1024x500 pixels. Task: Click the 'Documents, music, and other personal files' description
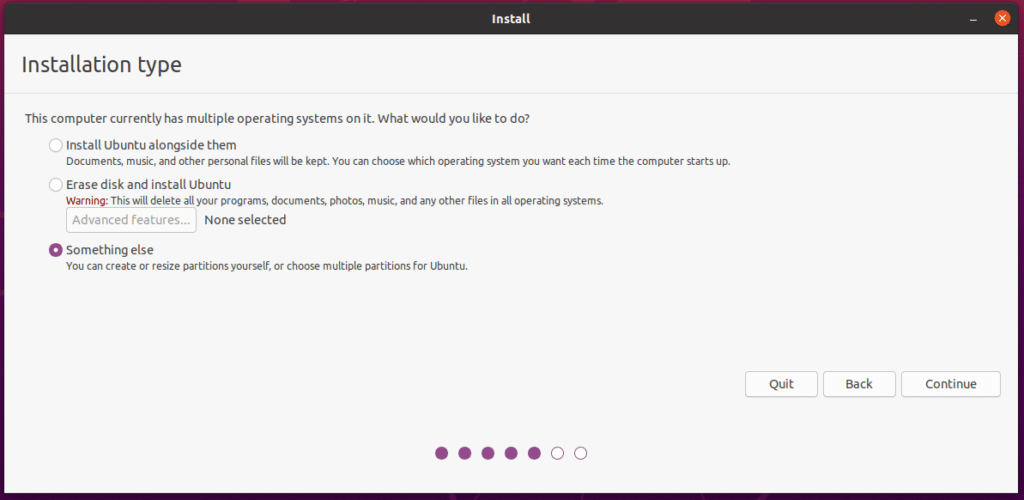(398, 161)
